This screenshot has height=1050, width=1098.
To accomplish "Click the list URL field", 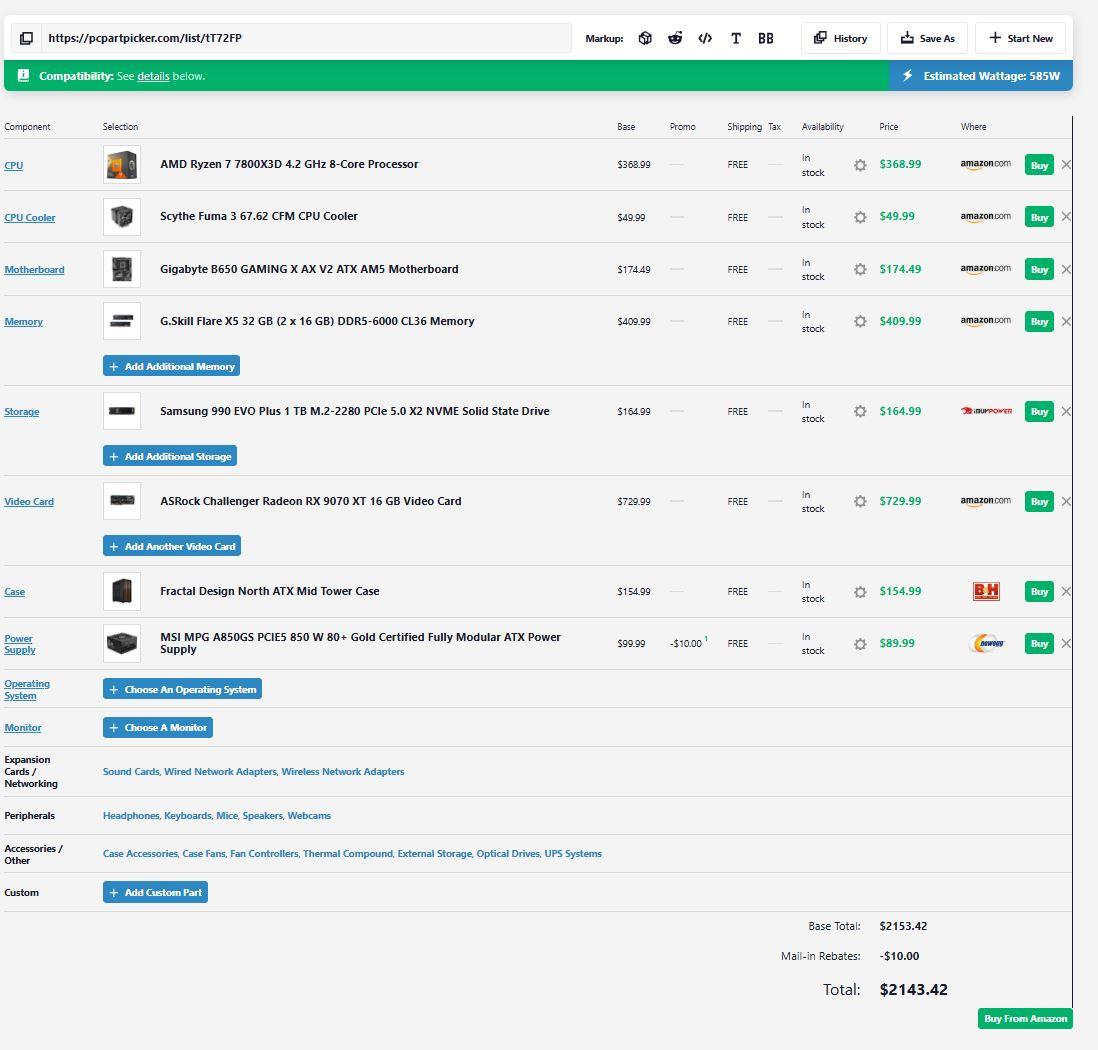I will (307, 38).
